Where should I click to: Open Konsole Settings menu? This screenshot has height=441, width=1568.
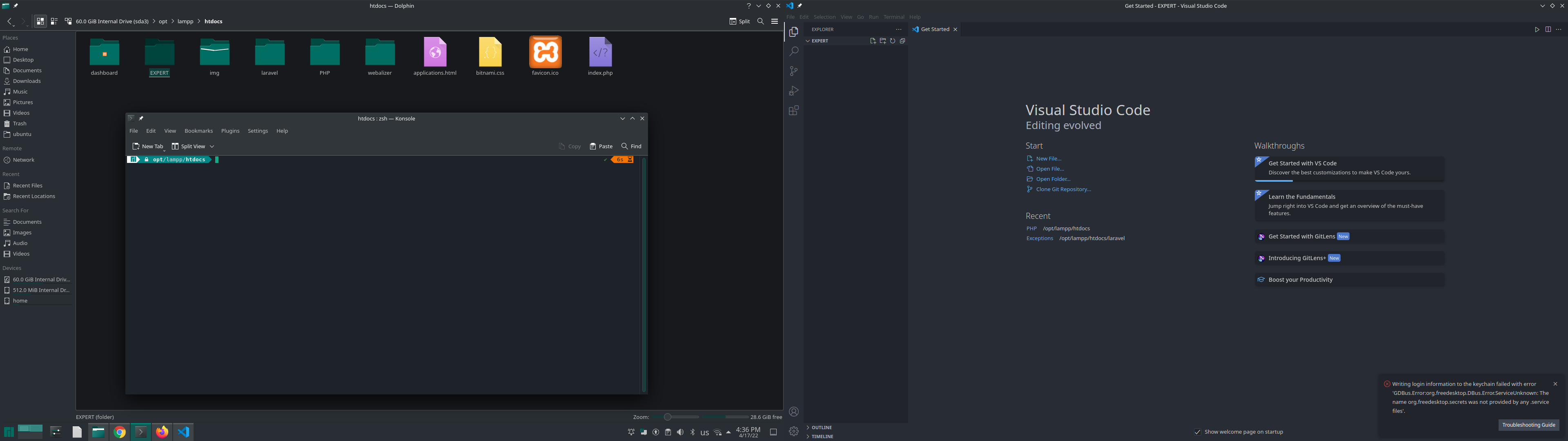tap(258, 131)
